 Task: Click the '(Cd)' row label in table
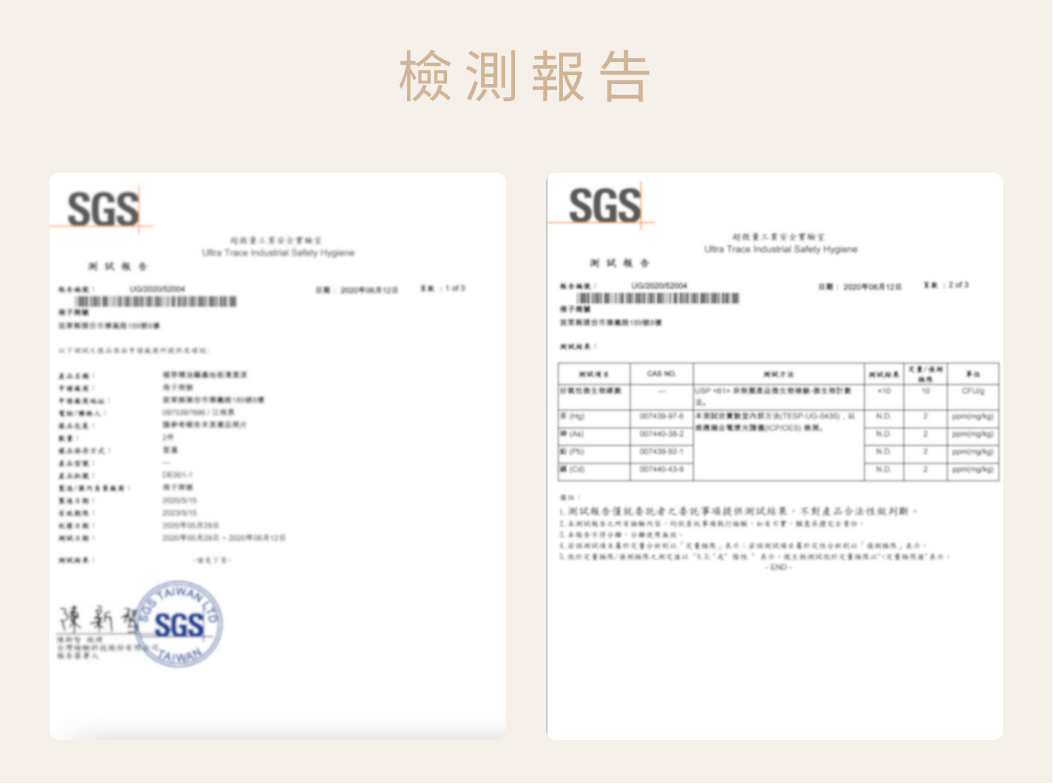(573, 469)
